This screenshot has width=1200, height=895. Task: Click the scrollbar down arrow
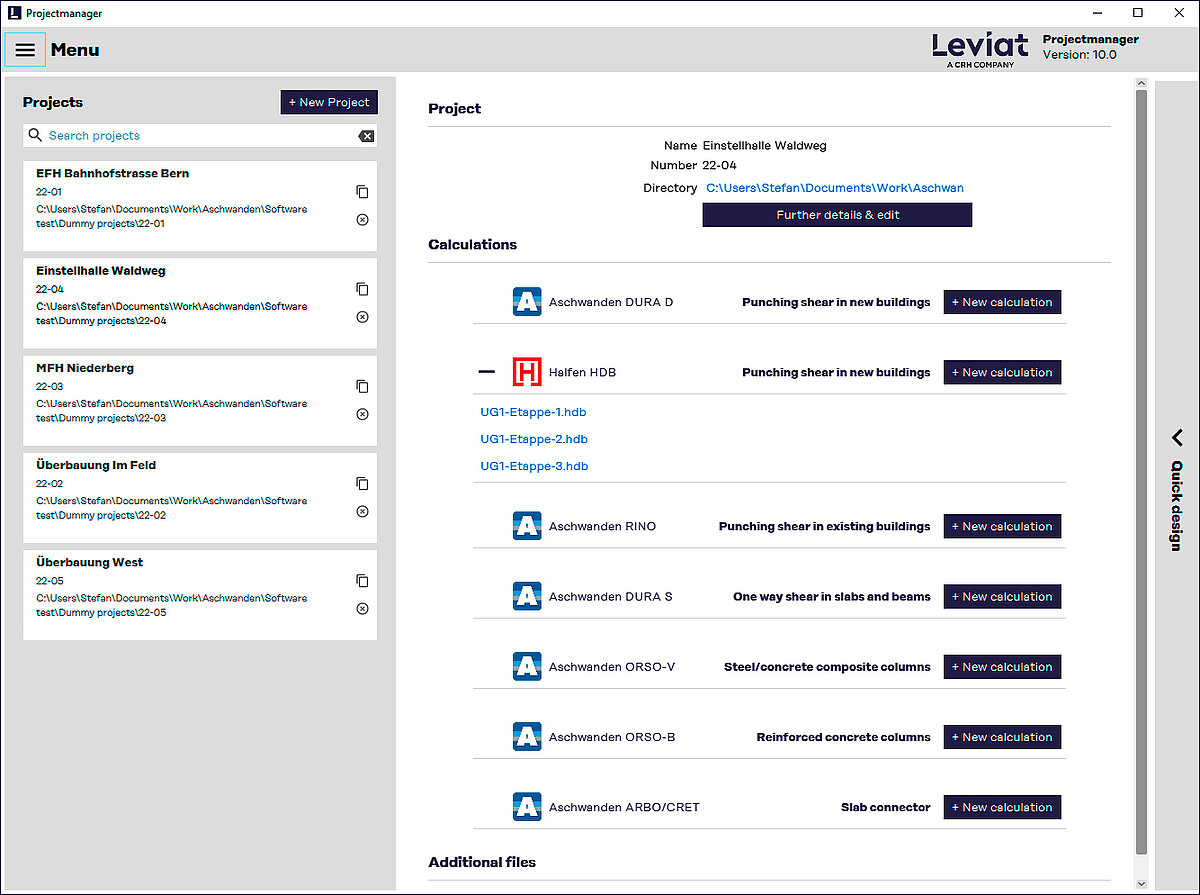1141,884
